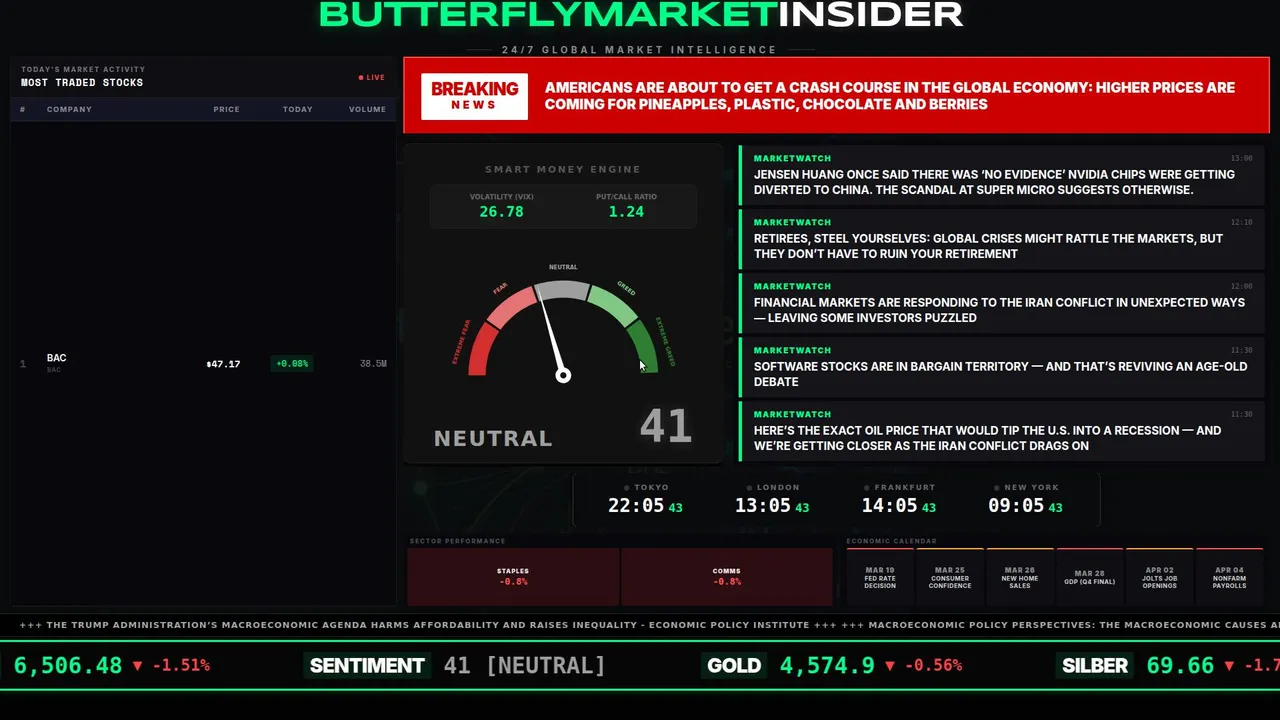Sort stocks by the Volume column
The height and width of the screenshot is (720, 1280).
pos(367,109)
